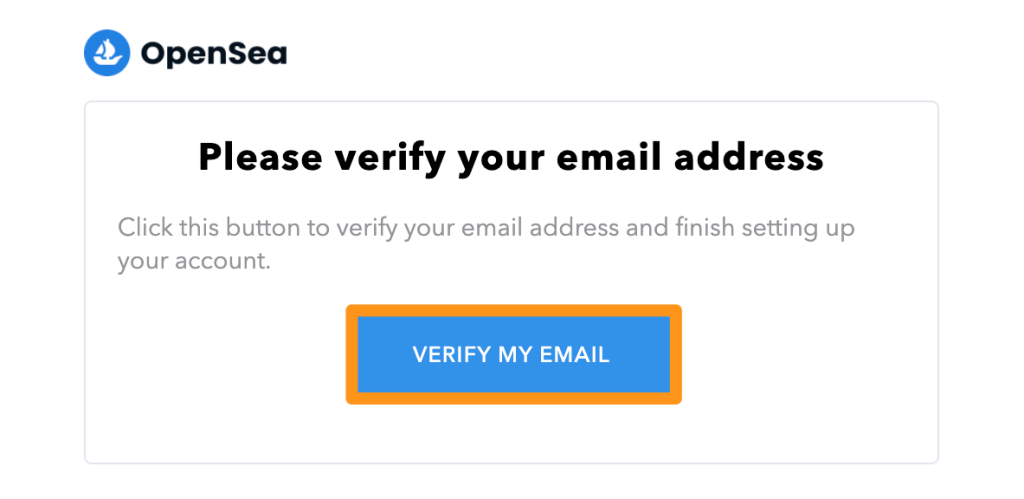Open the OpenSea wordmark beside the logo
Image resolution: width=1024 pixels, height=499 pixels.
[214, 55]
